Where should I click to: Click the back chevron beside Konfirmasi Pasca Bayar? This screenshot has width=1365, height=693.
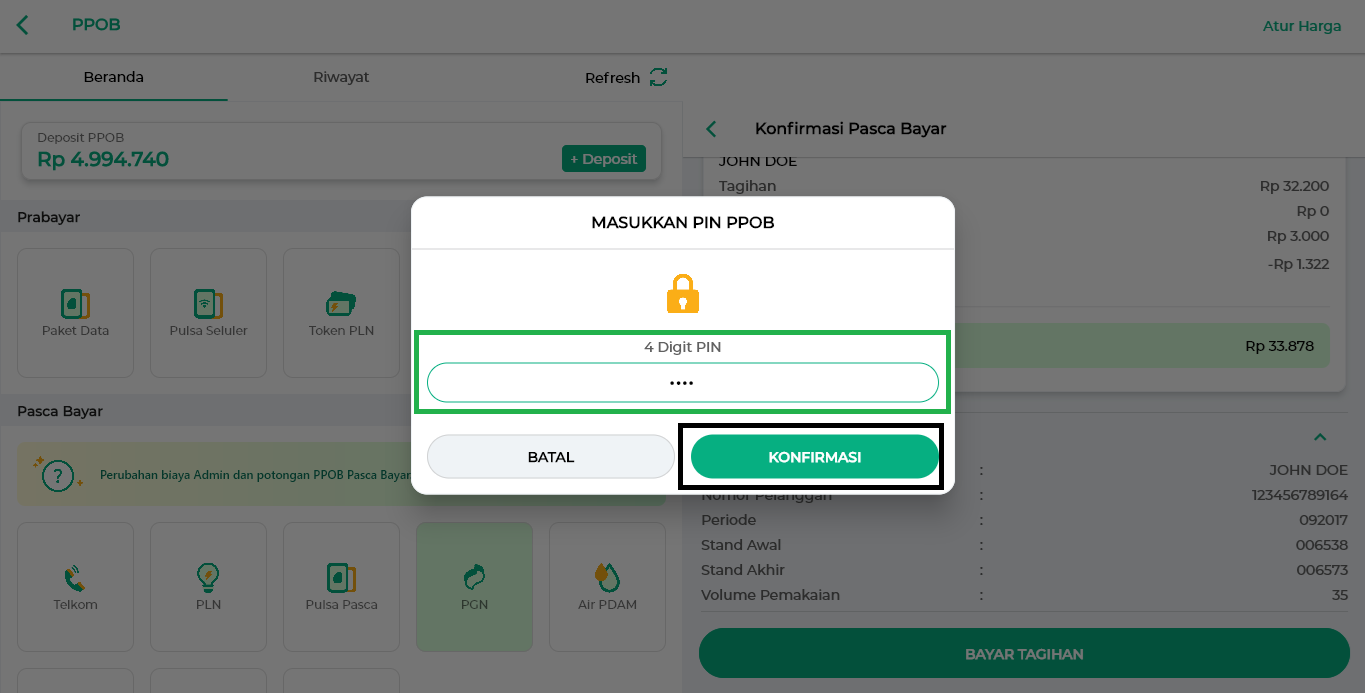tap(712, 129)
